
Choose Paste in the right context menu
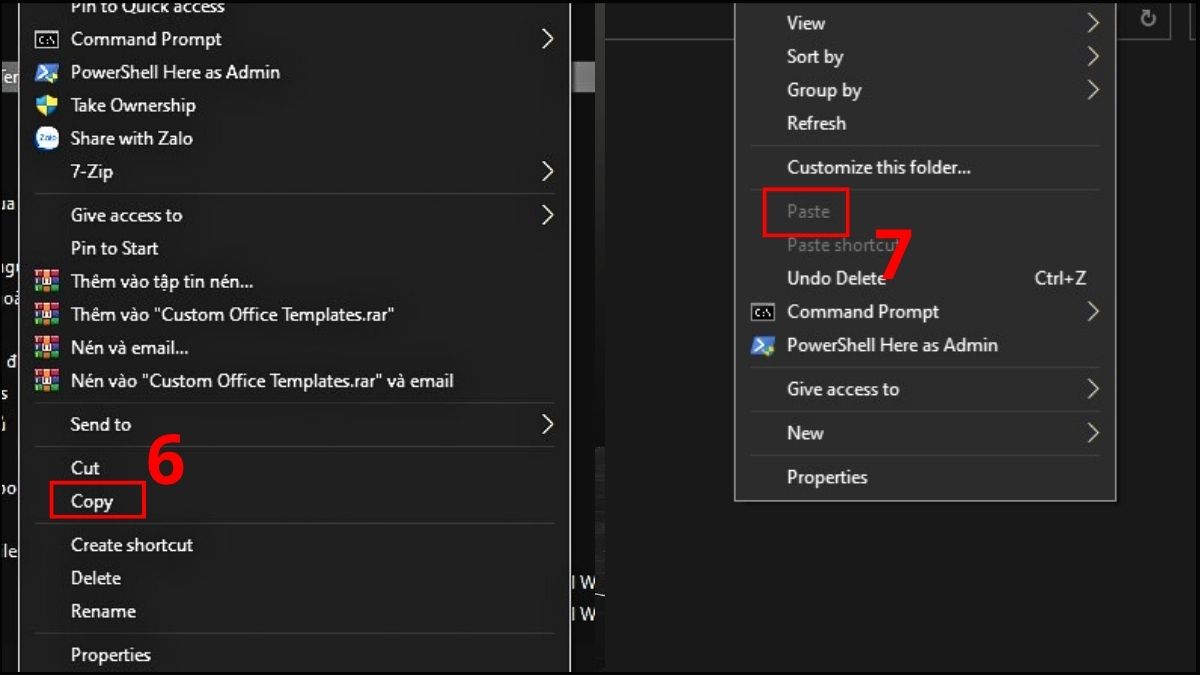pyautogui.click(x=808, y=211)
